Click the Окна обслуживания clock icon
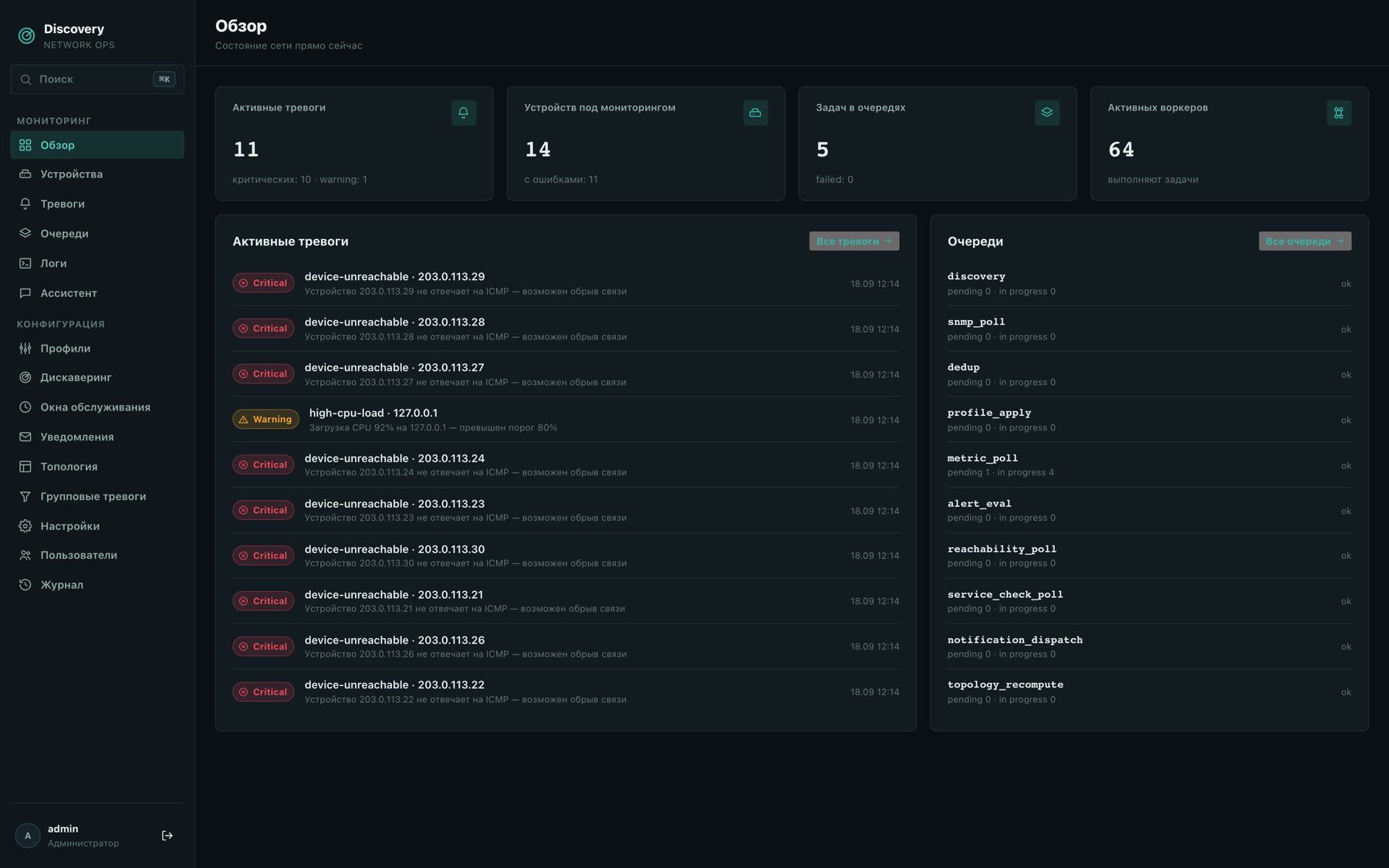Screen dimensions: 1389x868 coord(25,407)
